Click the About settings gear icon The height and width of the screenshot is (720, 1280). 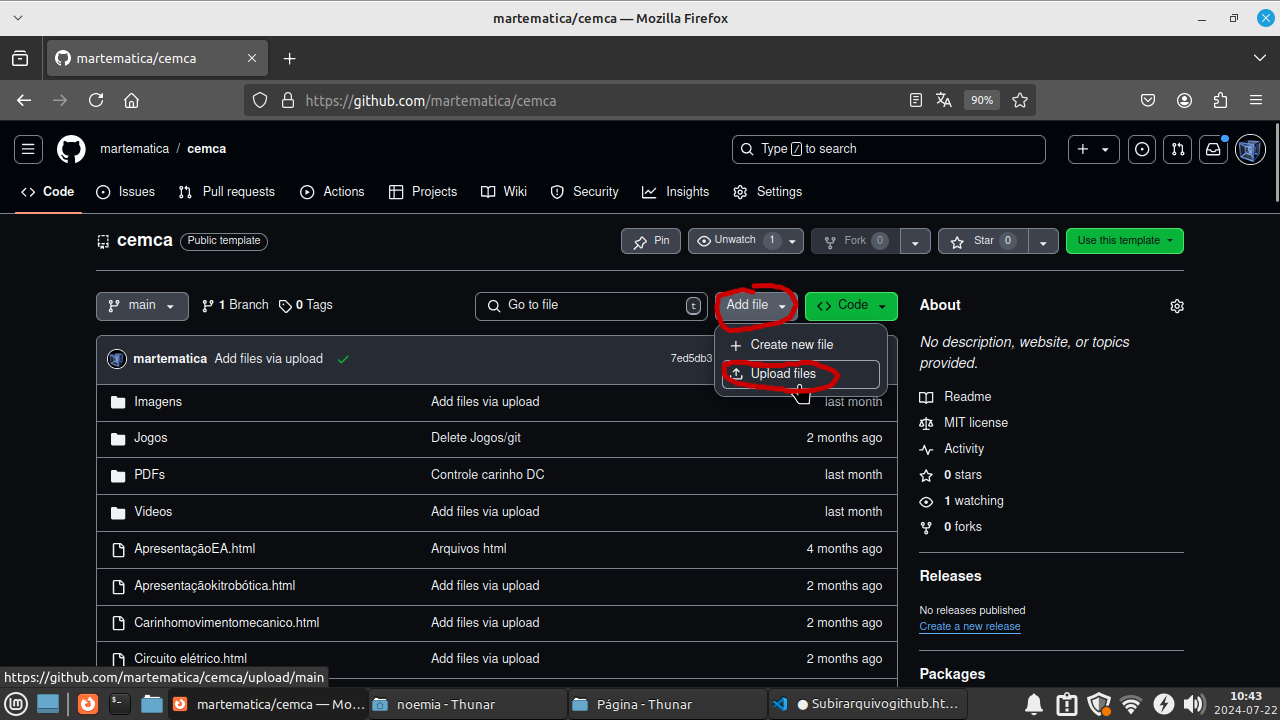(1177, 306)
